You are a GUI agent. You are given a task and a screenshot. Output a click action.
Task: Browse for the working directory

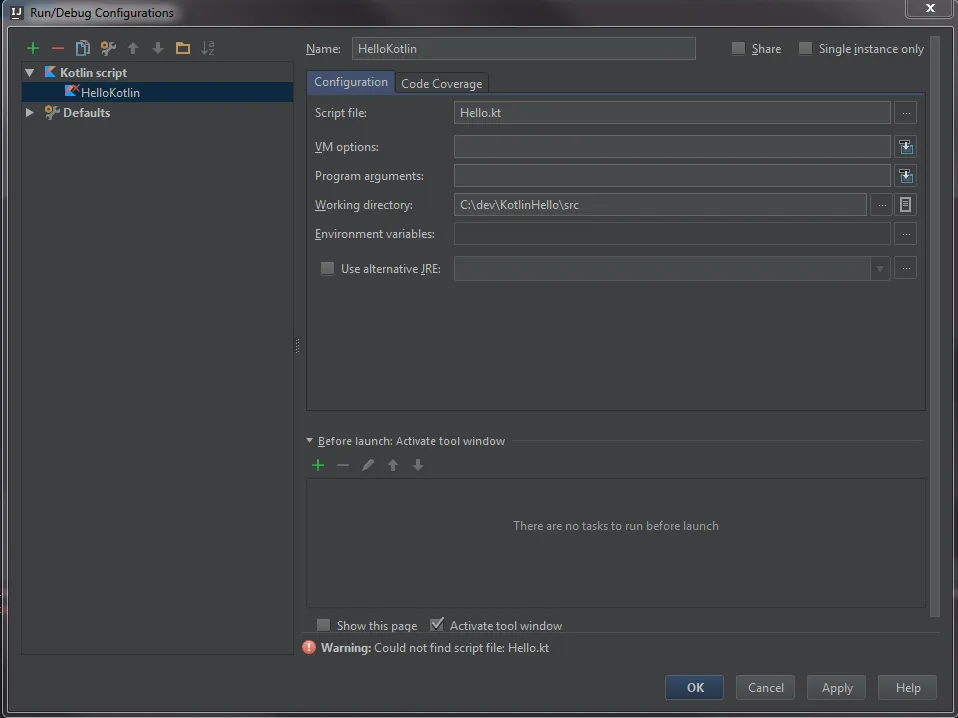(882, 205)
